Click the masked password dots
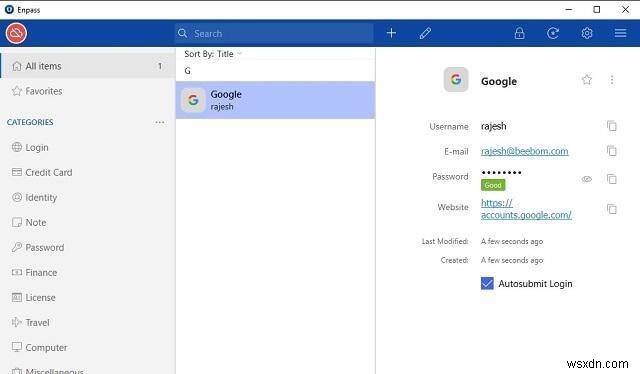This screenshot has width=640, height=374. (501, 173)
